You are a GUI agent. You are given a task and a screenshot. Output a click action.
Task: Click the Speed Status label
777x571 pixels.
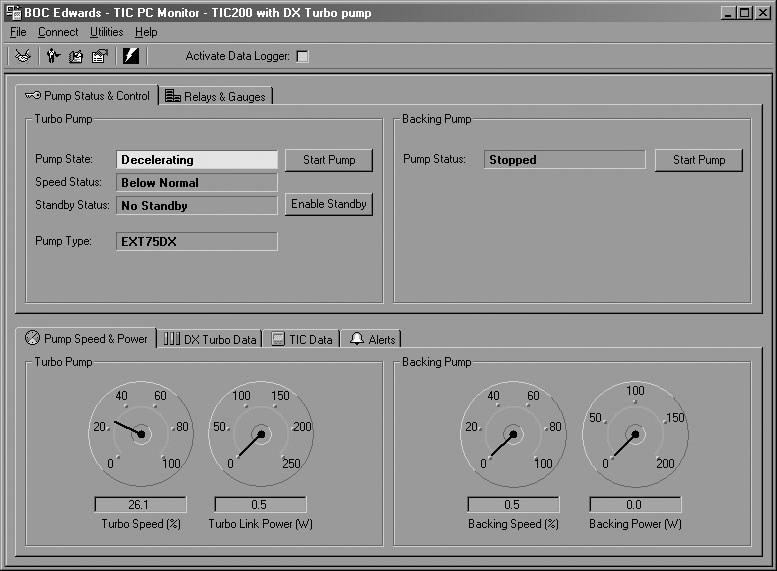click(x=68, y=182)
